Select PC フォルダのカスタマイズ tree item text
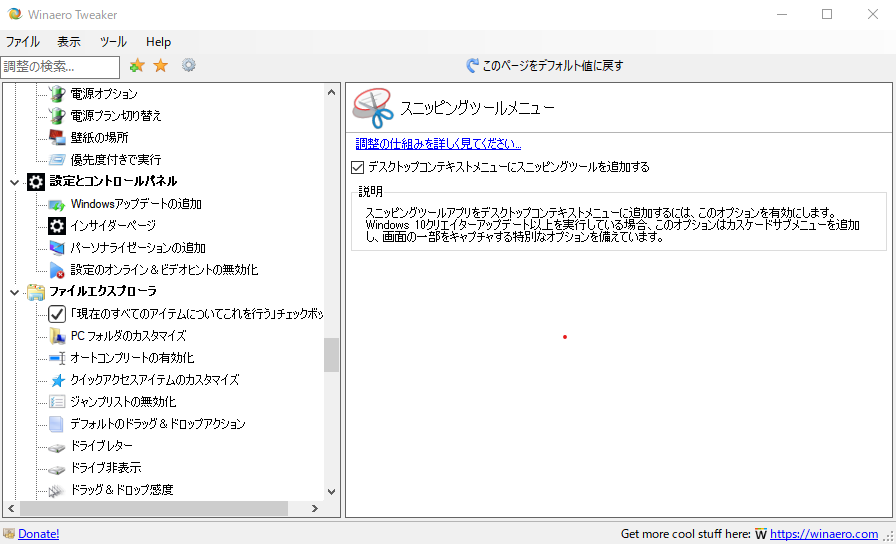The image size is (896, 544). (128, 336)
